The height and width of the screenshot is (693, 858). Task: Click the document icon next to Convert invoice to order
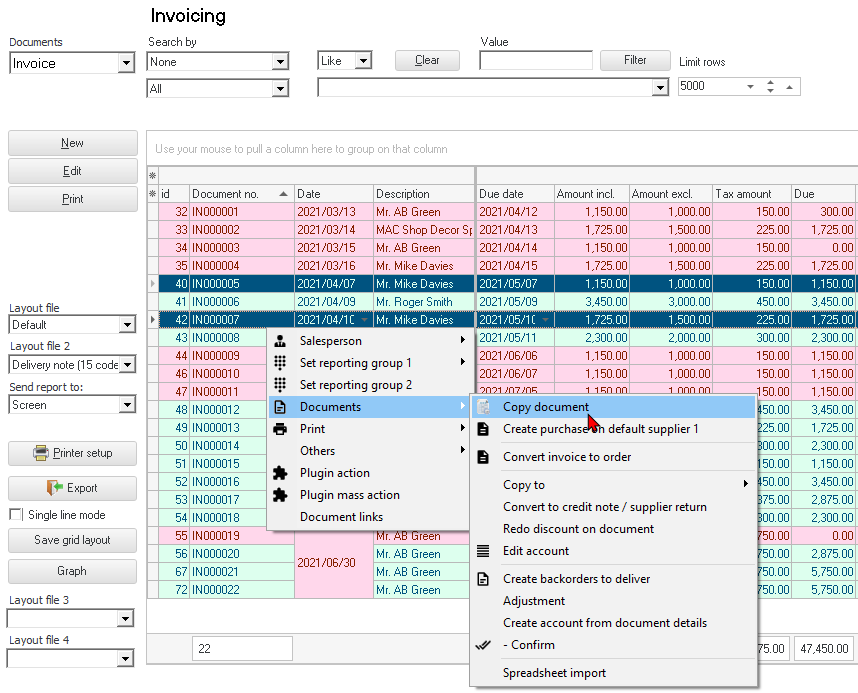[483, 457]
